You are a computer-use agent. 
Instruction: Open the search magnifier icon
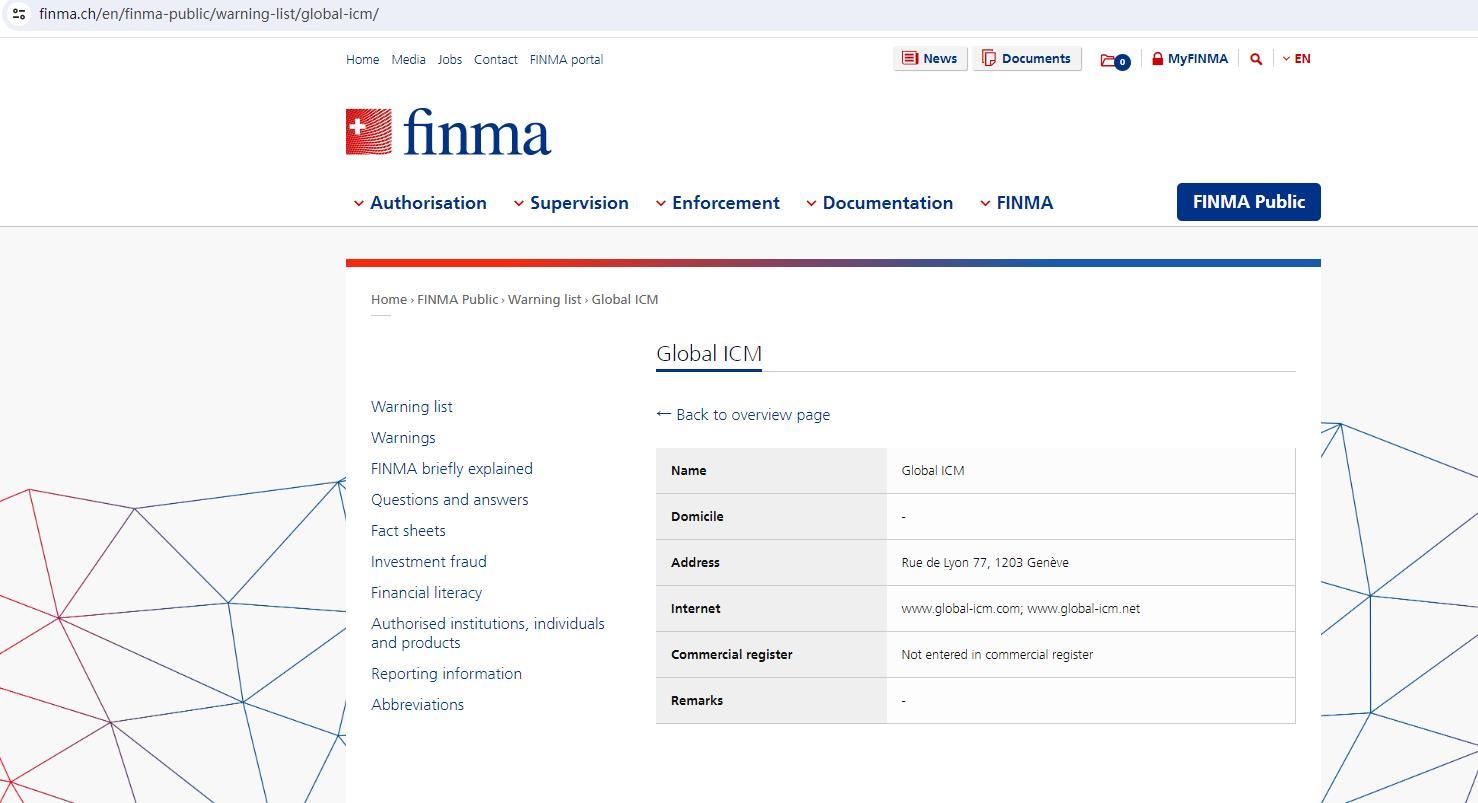(1256, 59)
